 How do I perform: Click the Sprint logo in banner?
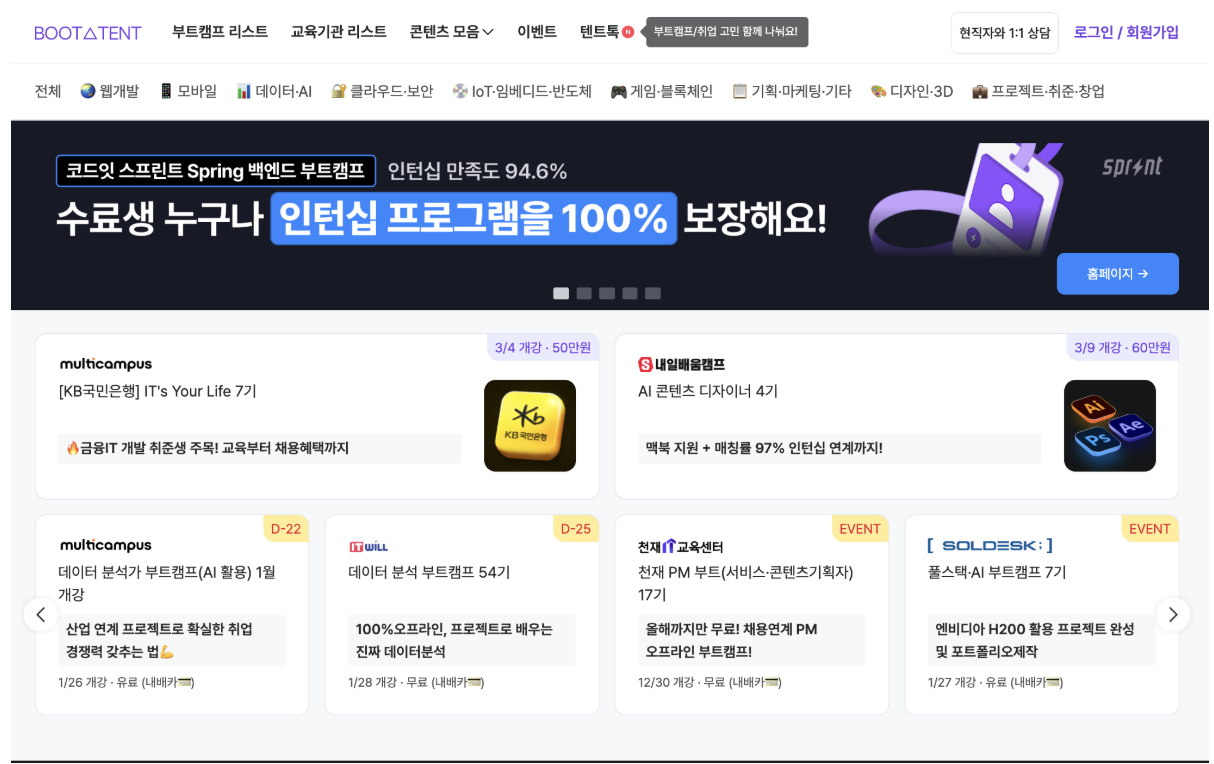(x=1132, y=166)
